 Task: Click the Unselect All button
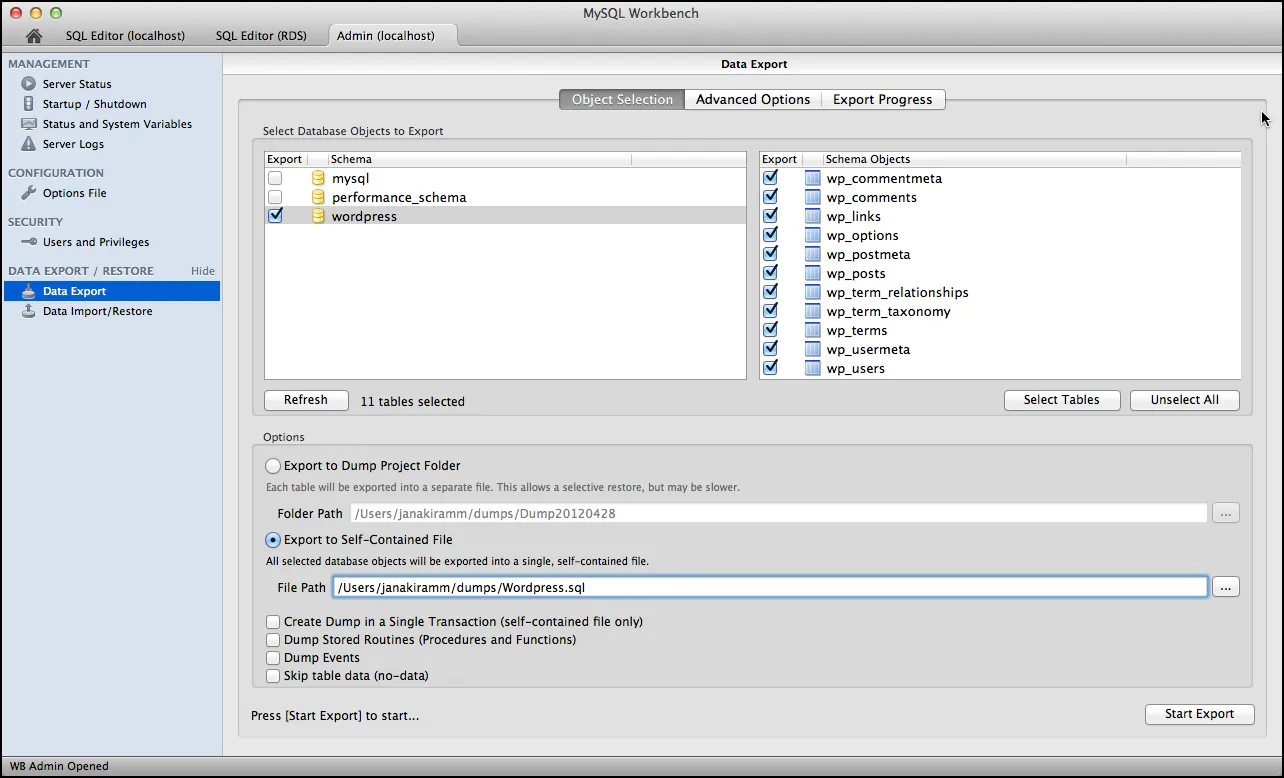(1185, 400)
